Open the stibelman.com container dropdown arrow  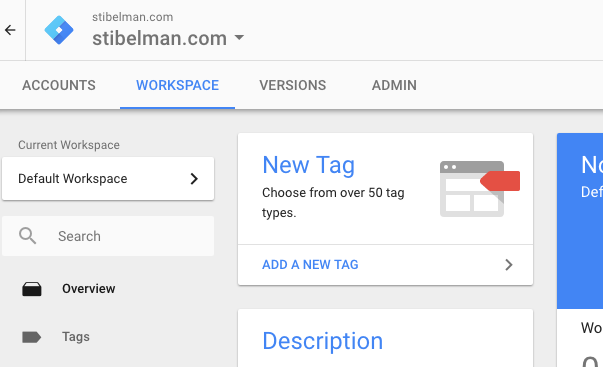(239, 38)
